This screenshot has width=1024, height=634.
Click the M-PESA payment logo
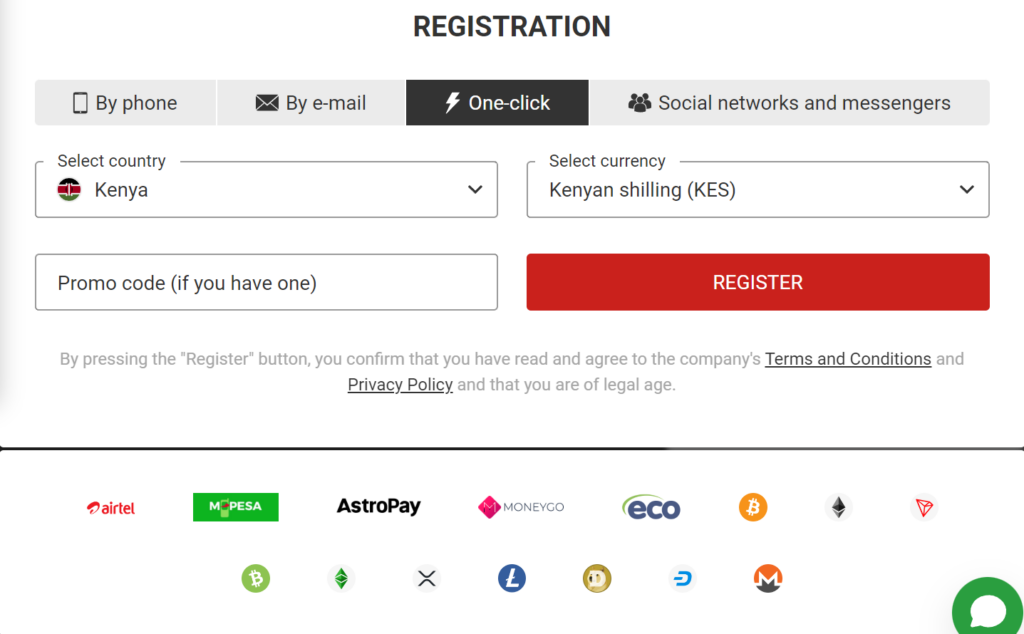coord(235,507)
